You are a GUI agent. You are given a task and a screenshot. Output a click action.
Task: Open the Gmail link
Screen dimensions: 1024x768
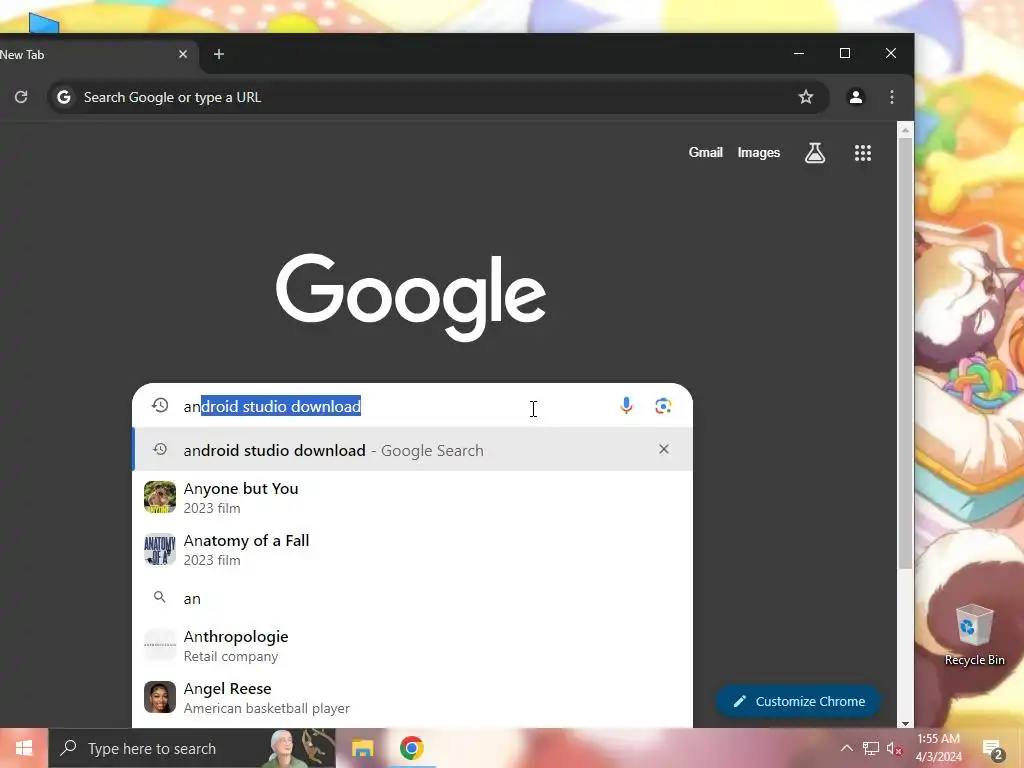[705, 152]
